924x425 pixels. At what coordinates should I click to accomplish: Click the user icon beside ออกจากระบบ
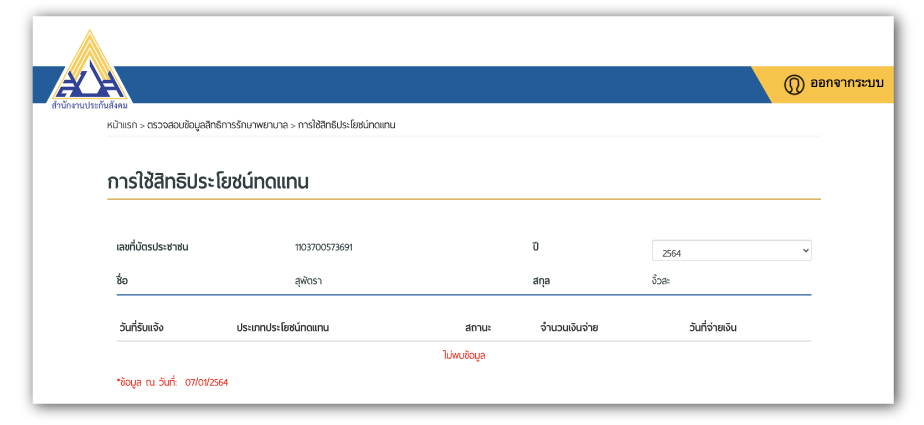coord(794,84)
